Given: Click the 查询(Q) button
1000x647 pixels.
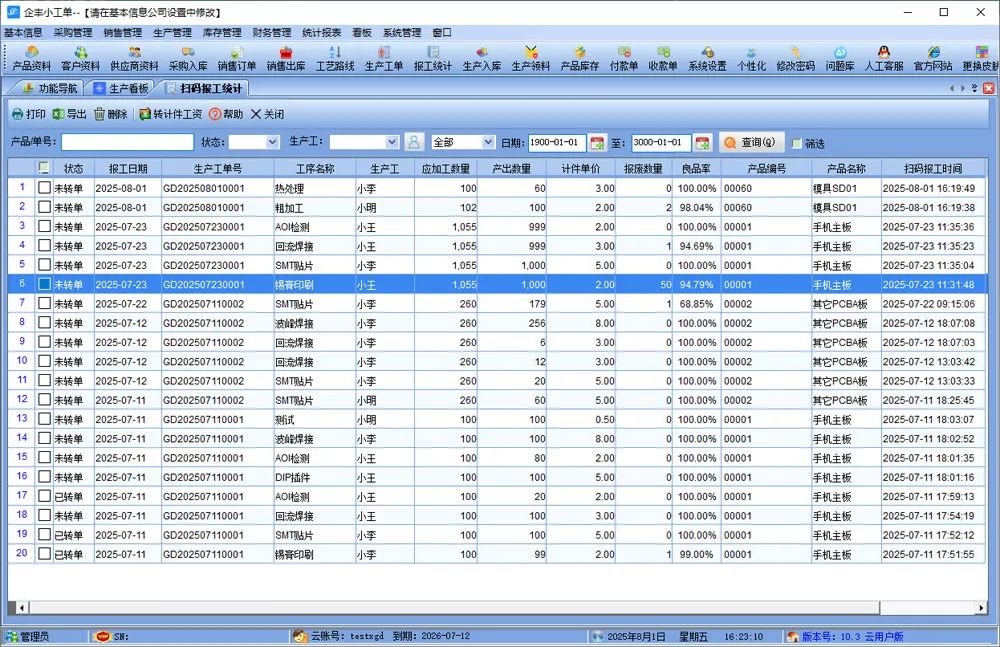Looking at the screenshot, I should click(x=751, y=142).
